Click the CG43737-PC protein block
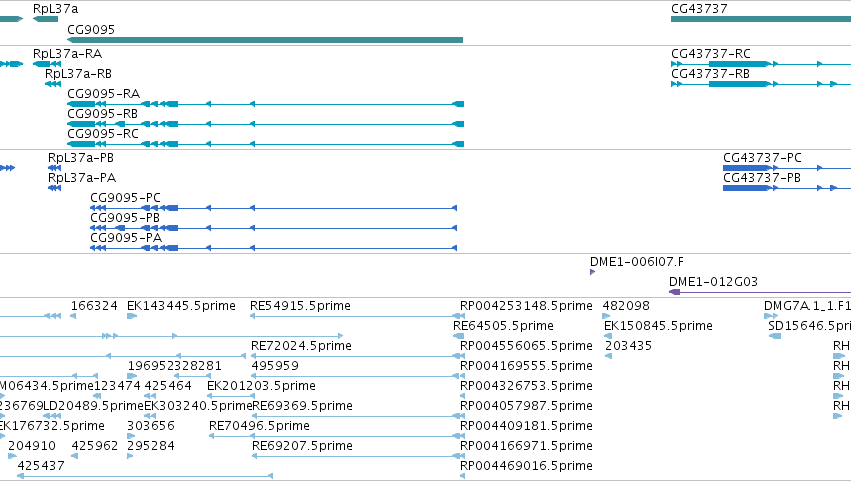This screenshot has width=851, height=481. 747,168
